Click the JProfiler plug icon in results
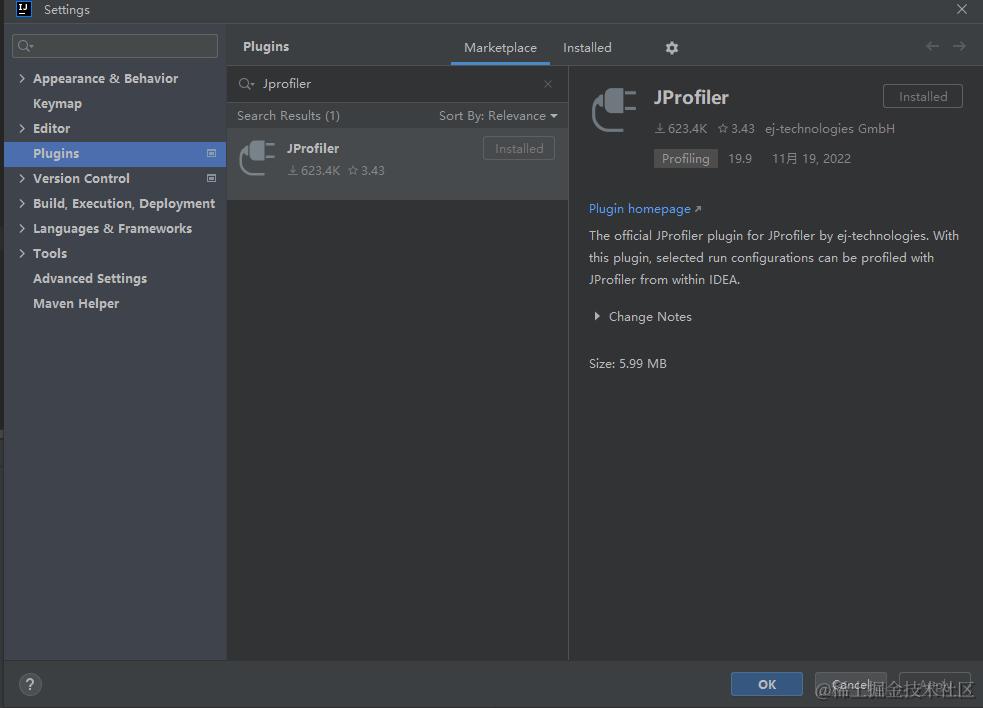983x708 pixels. coord(258,157)
